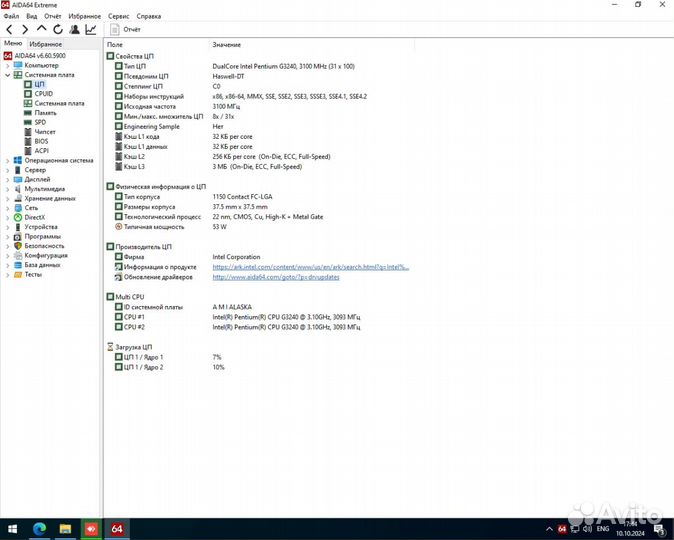
Task: Expand the Компьютер tree node
Action: click(x=8, y=65)
